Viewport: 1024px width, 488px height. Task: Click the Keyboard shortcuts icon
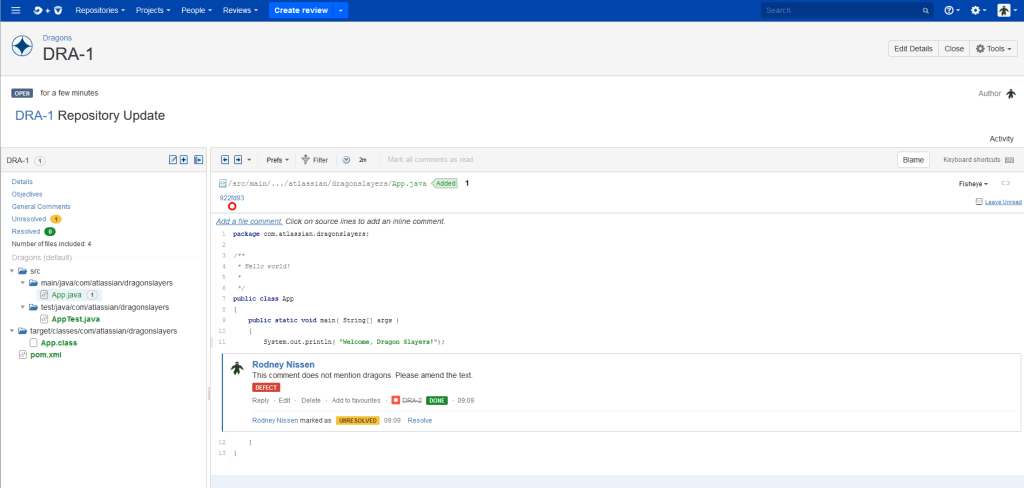[x=1009, y=160]
